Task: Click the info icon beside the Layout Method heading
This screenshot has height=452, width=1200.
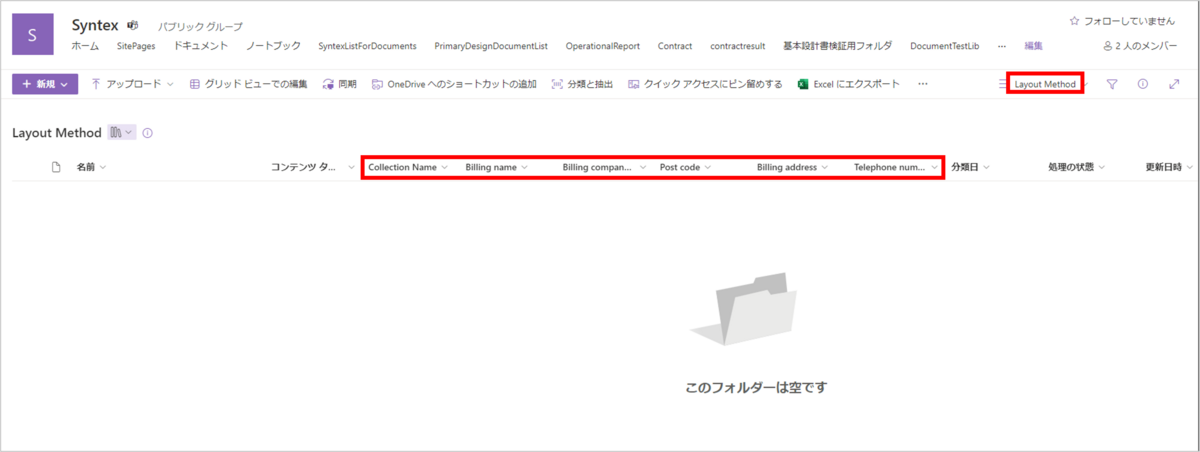Action: pos(147,133)
